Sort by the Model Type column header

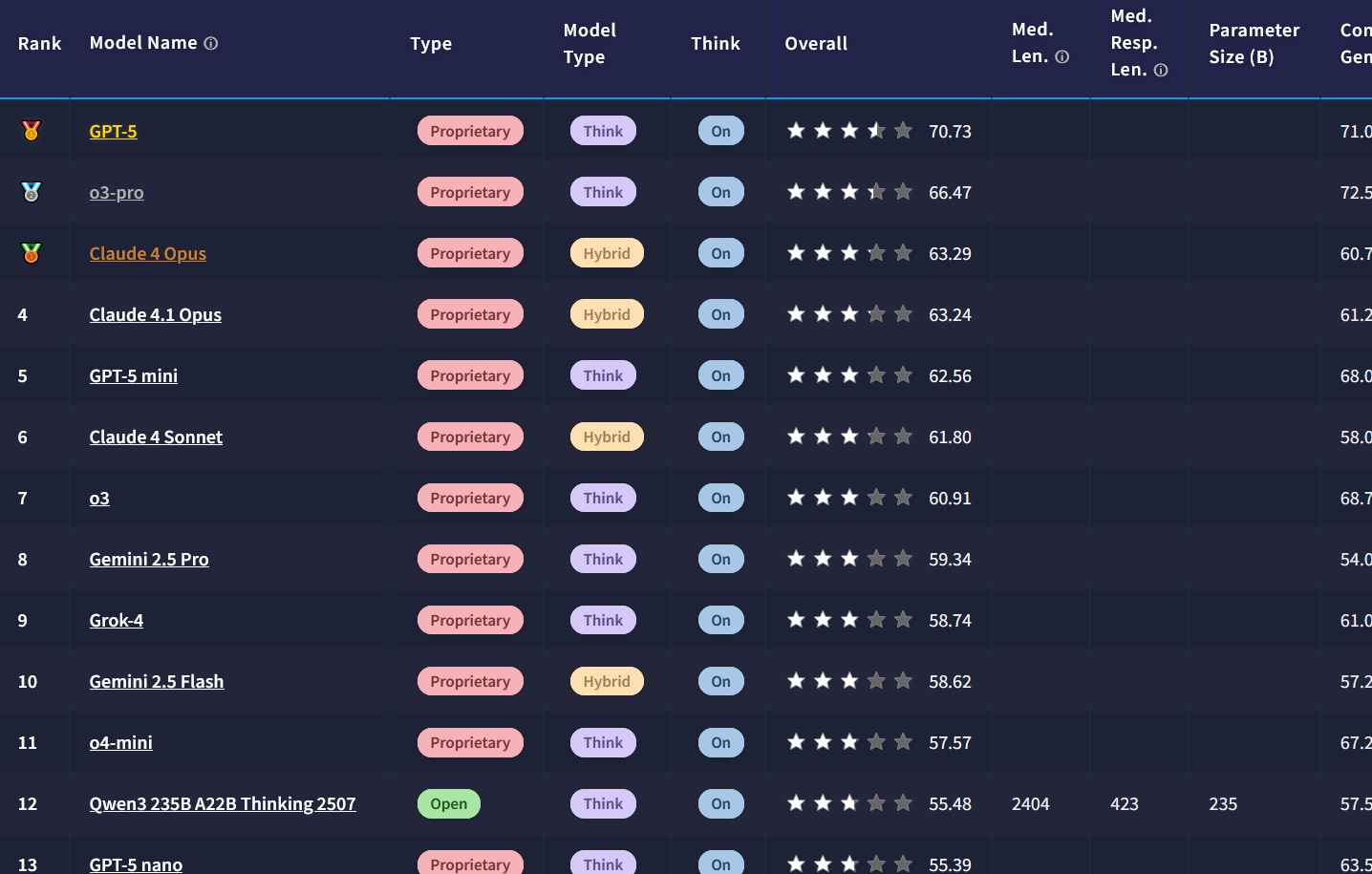pyautogui.click(x=590, y=44)
